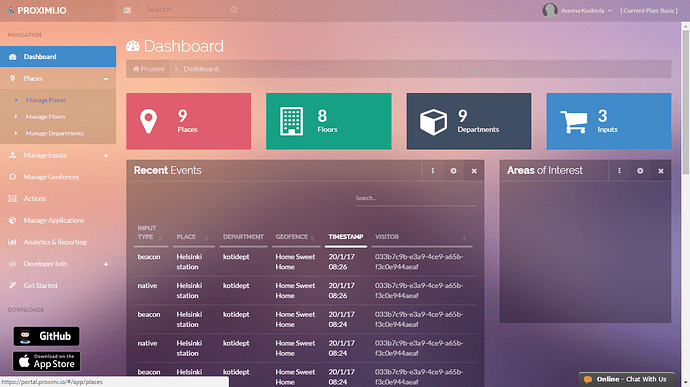
Task: Focus the Recent Events search field
Action: [x=415, y=199]
